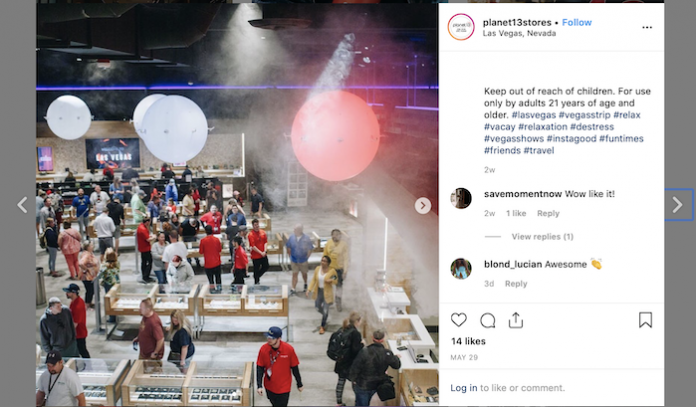Open the #lasvegas hashtag
The width and height of the screenshot is (696, 407).
(534, 115)
